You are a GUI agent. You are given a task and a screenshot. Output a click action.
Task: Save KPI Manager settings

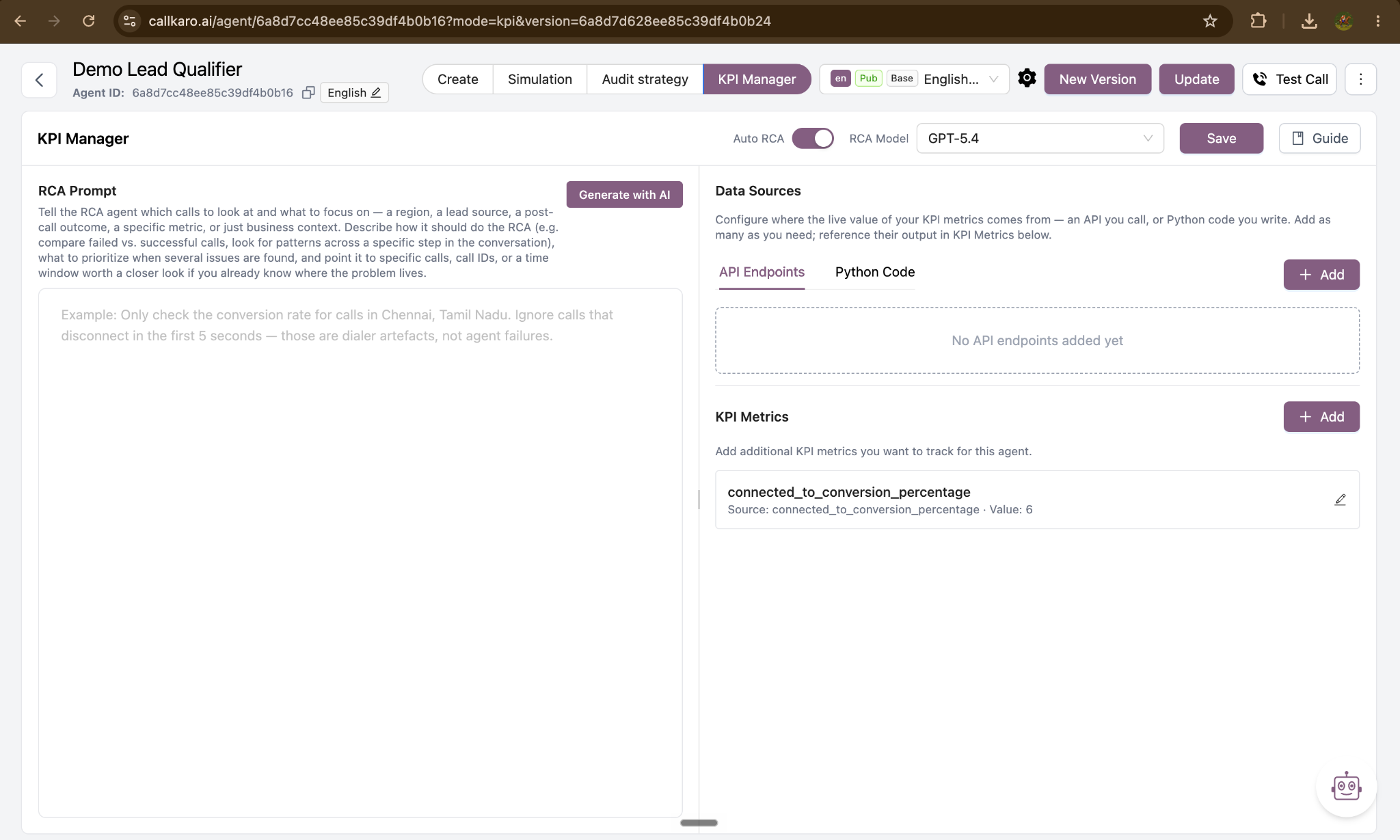(1221, 138)
